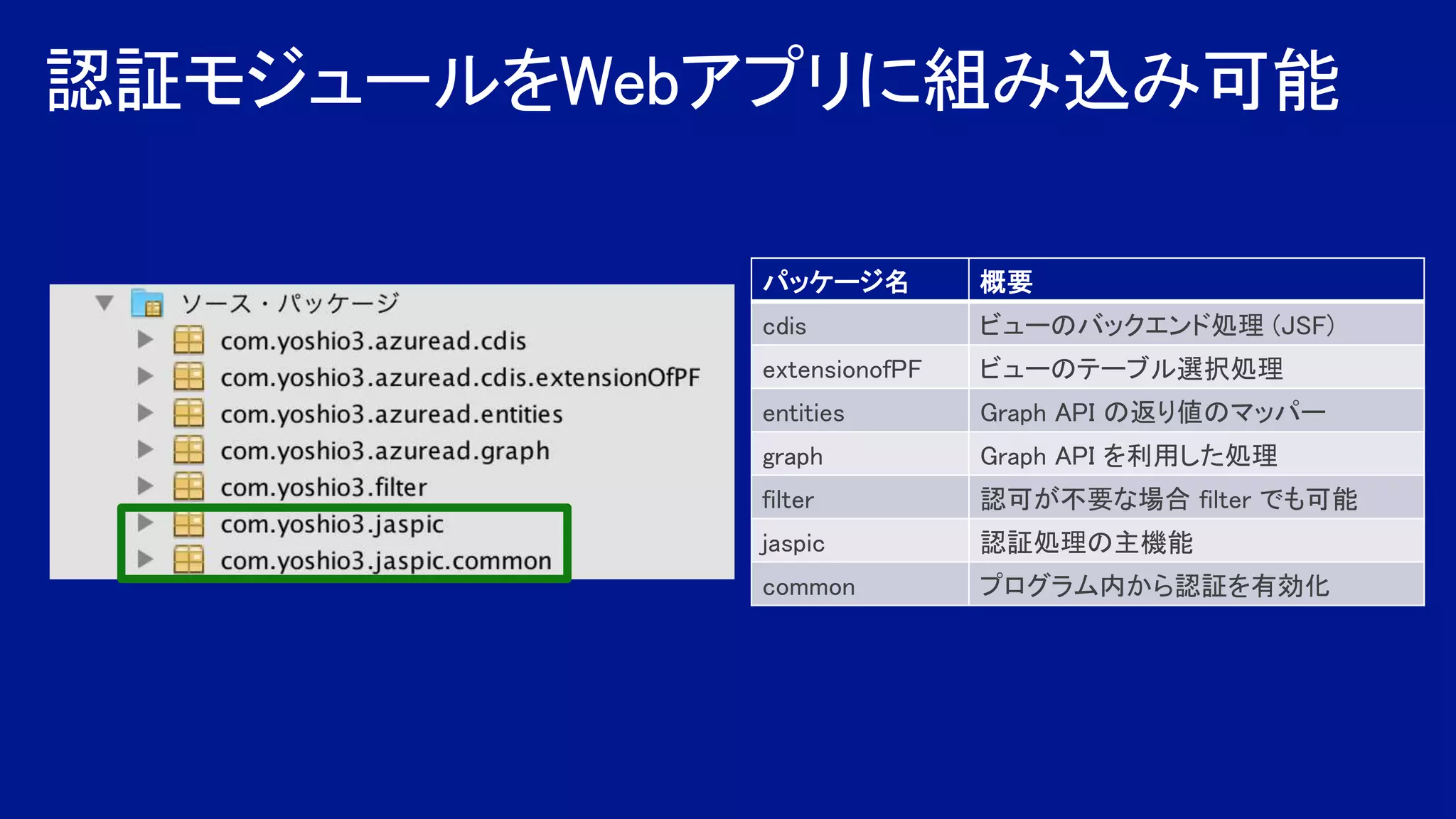
Task: Expand com.yoshio3.jaspic package arrow
Action: (146, 523)
